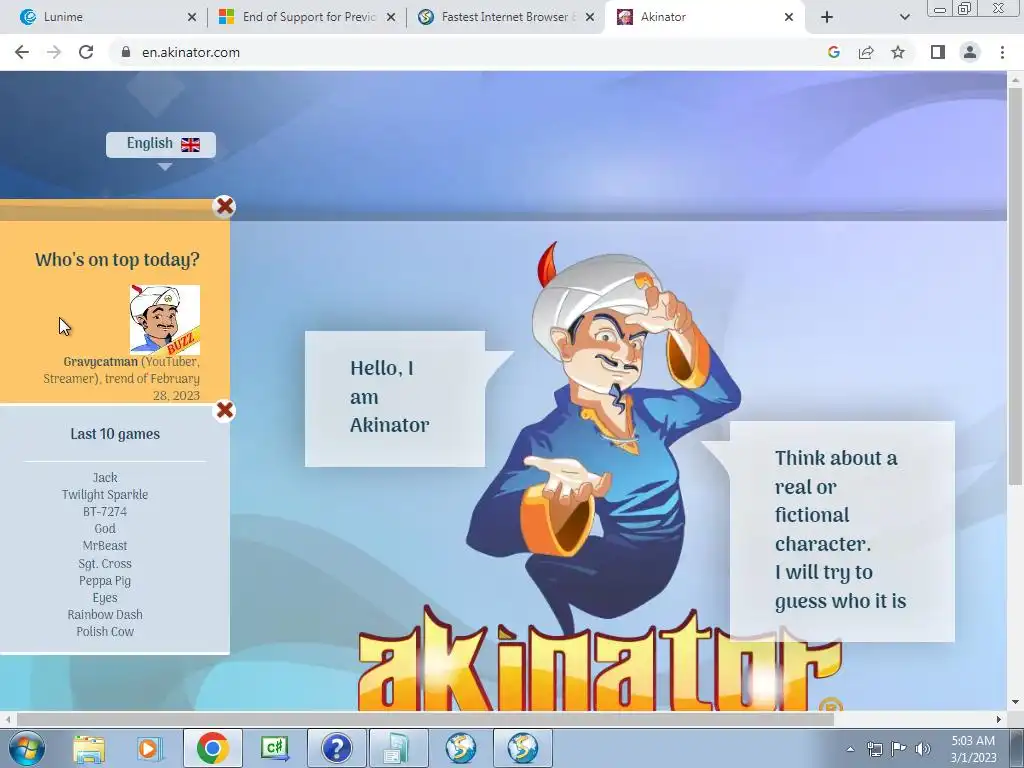Close the Fastest Internet Browser tab

(590, 17)
